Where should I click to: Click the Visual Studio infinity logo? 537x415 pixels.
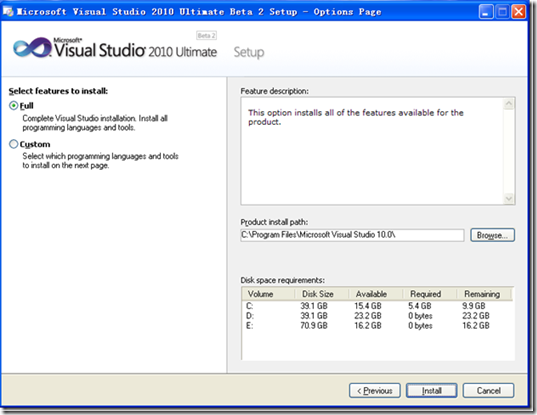click(x=32, y=48)
